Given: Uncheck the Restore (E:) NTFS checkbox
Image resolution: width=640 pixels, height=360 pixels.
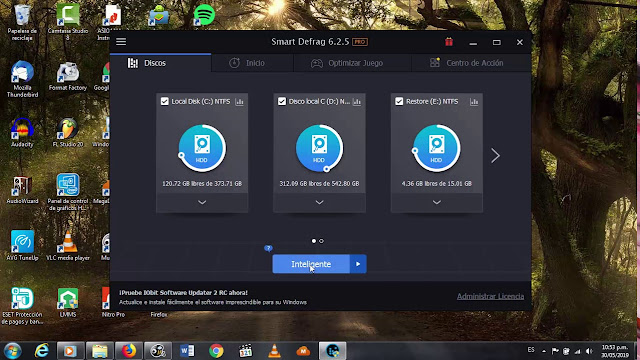Looking at the screenshot, I should click(x=399, y=101).
